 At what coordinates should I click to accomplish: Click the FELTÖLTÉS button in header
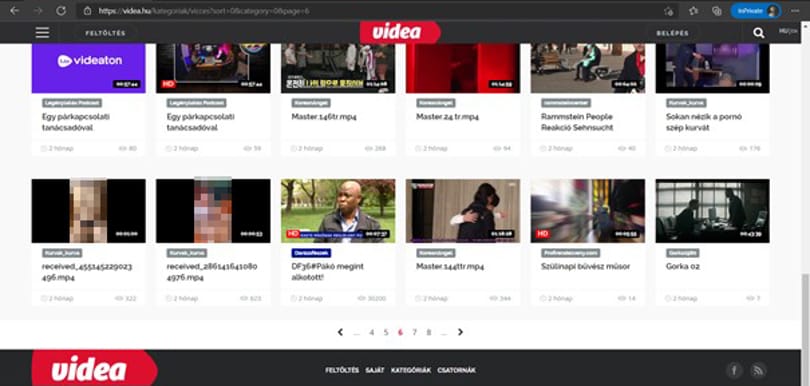coord(105,33)
